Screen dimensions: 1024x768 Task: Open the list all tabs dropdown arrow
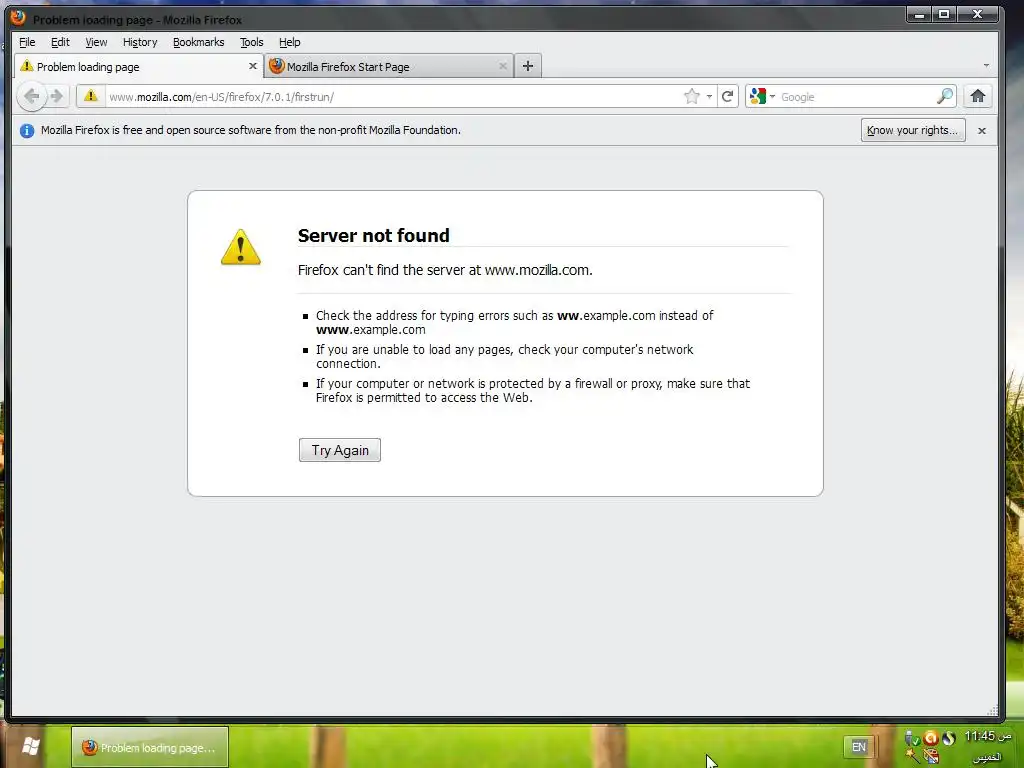coord(986,65)
